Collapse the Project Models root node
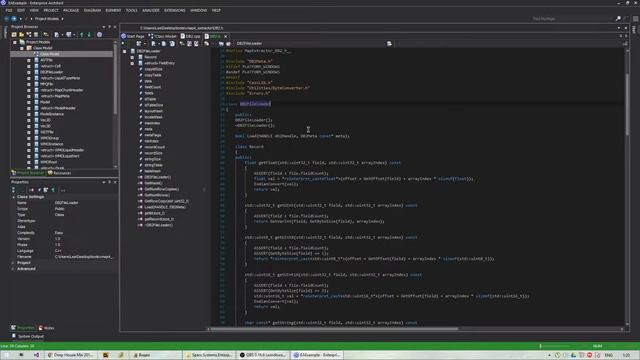The height and width of the screenshot is (360, 640). pyautogui.click(x=15, y=42)
